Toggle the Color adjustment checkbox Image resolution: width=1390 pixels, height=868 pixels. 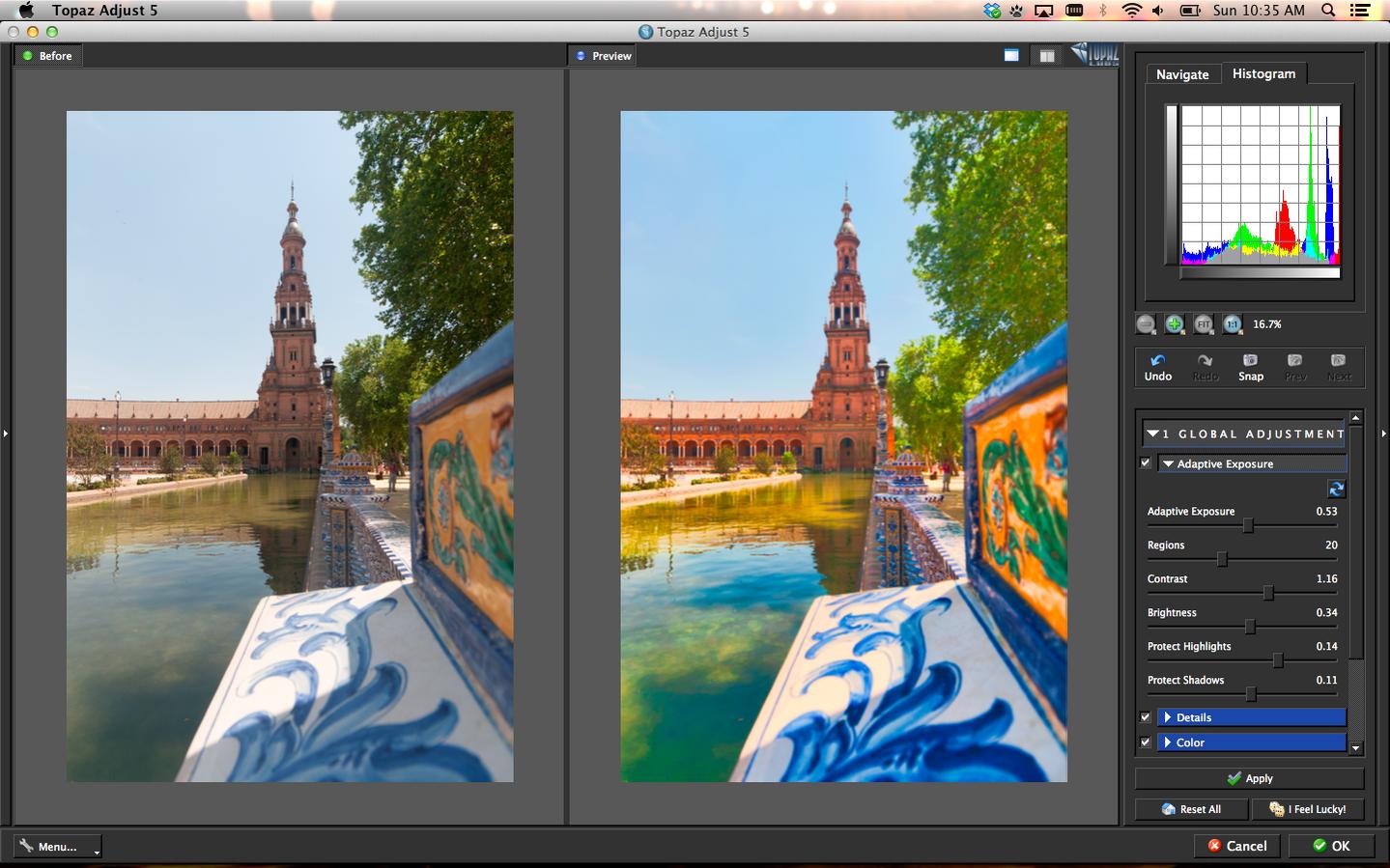(x=1146, y=742)
